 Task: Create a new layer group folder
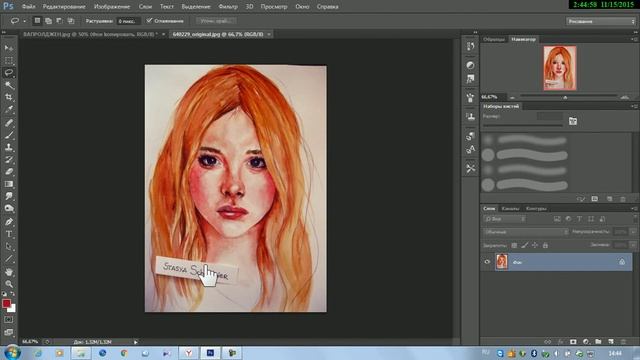coord(598,342)
